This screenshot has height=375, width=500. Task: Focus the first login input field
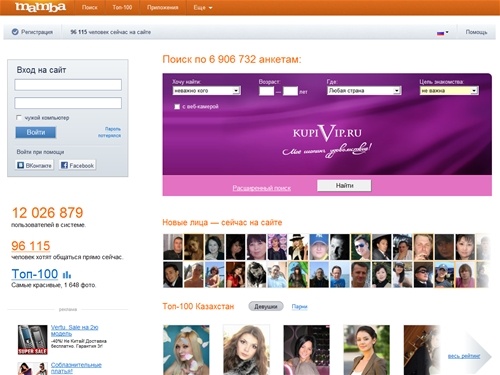(68, 85)
